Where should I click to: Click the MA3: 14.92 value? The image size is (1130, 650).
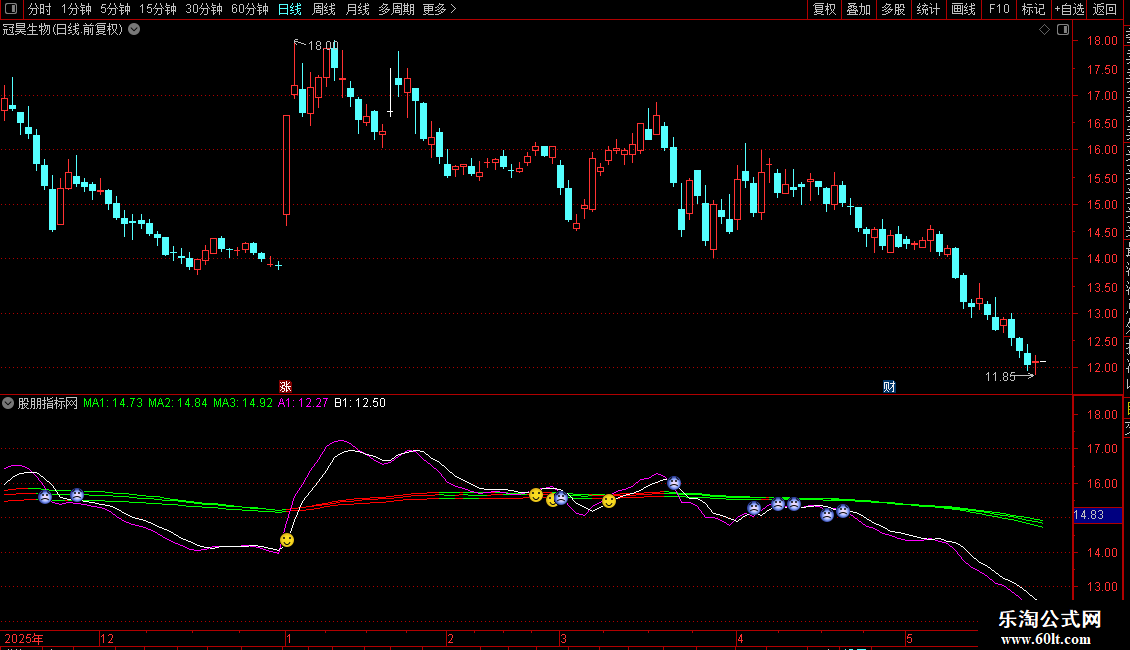(x=243, y=403)
